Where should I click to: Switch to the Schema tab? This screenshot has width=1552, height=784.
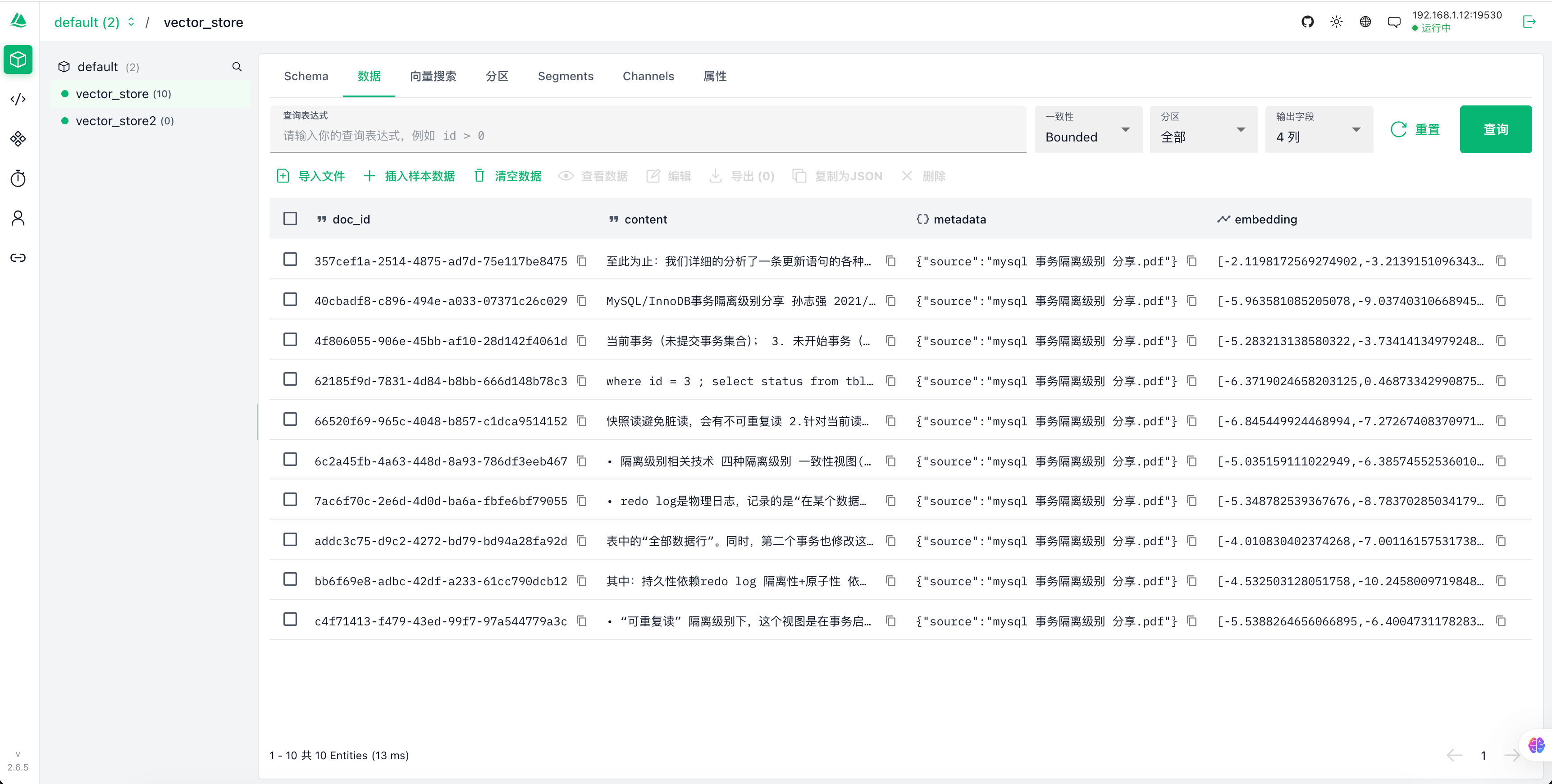click(x=306, y=77)
